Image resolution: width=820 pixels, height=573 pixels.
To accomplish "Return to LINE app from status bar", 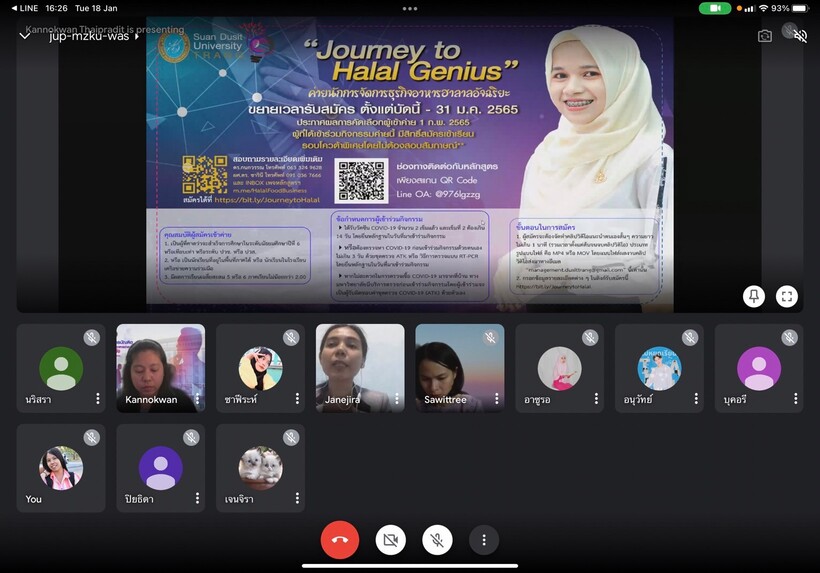I will (x=24, y=8).
